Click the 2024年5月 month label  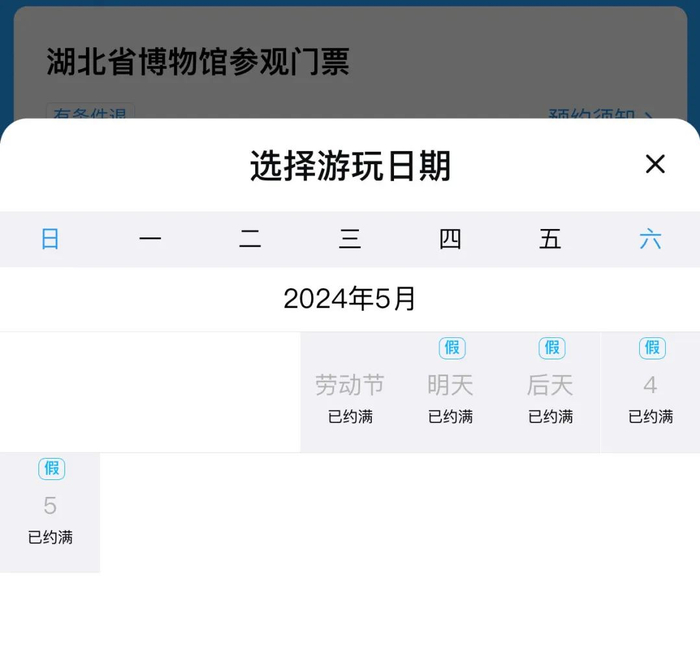click(350, 299)
